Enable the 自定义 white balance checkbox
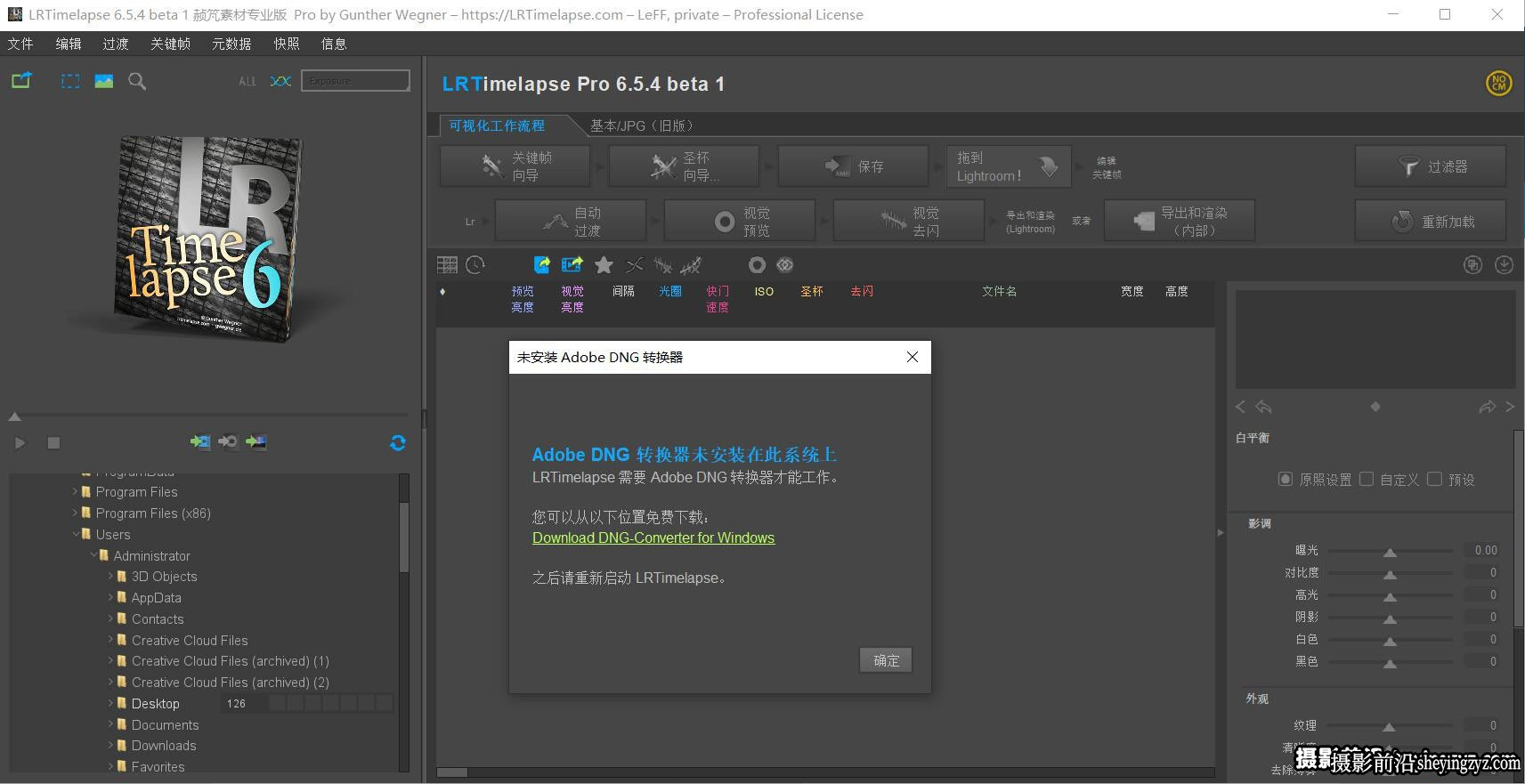The image size is (1525, 784). (1367, 479)
